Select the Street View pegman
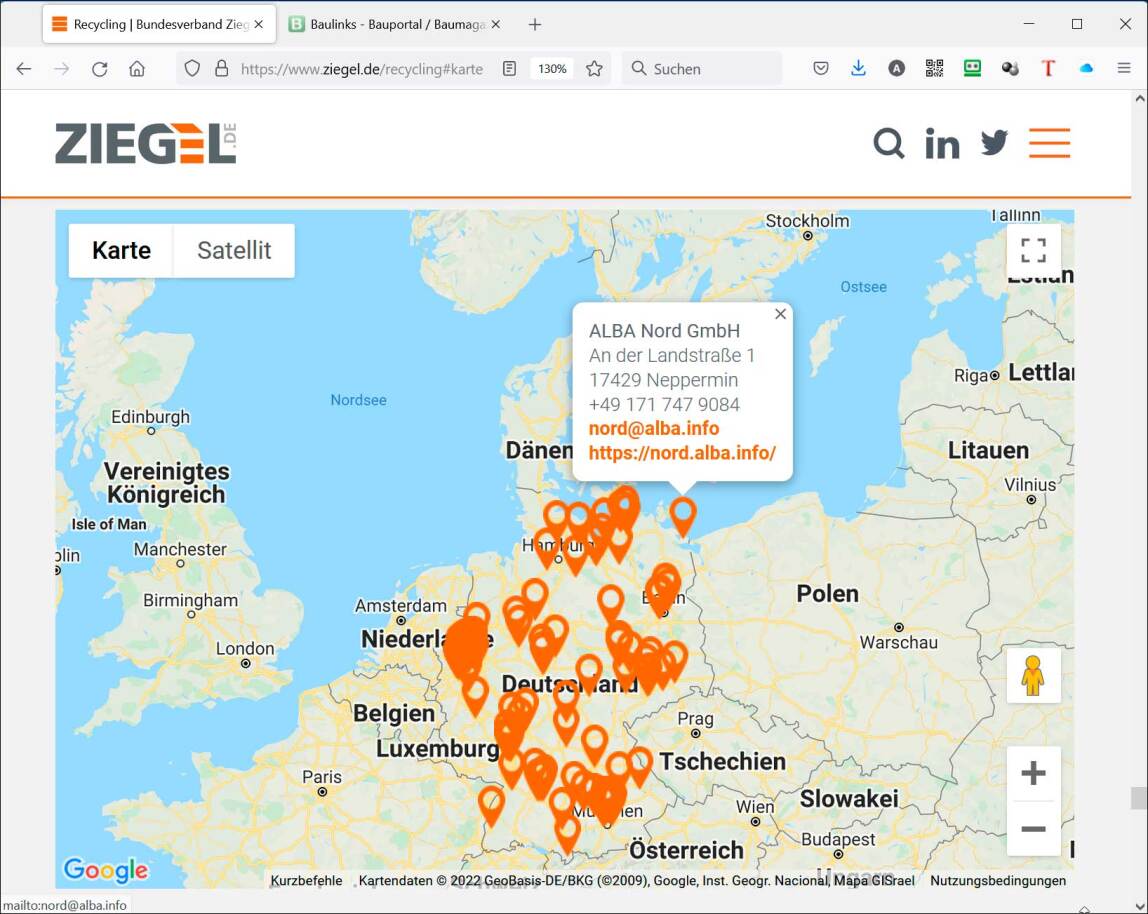The image size is (1148, 914). point(1033,675)
